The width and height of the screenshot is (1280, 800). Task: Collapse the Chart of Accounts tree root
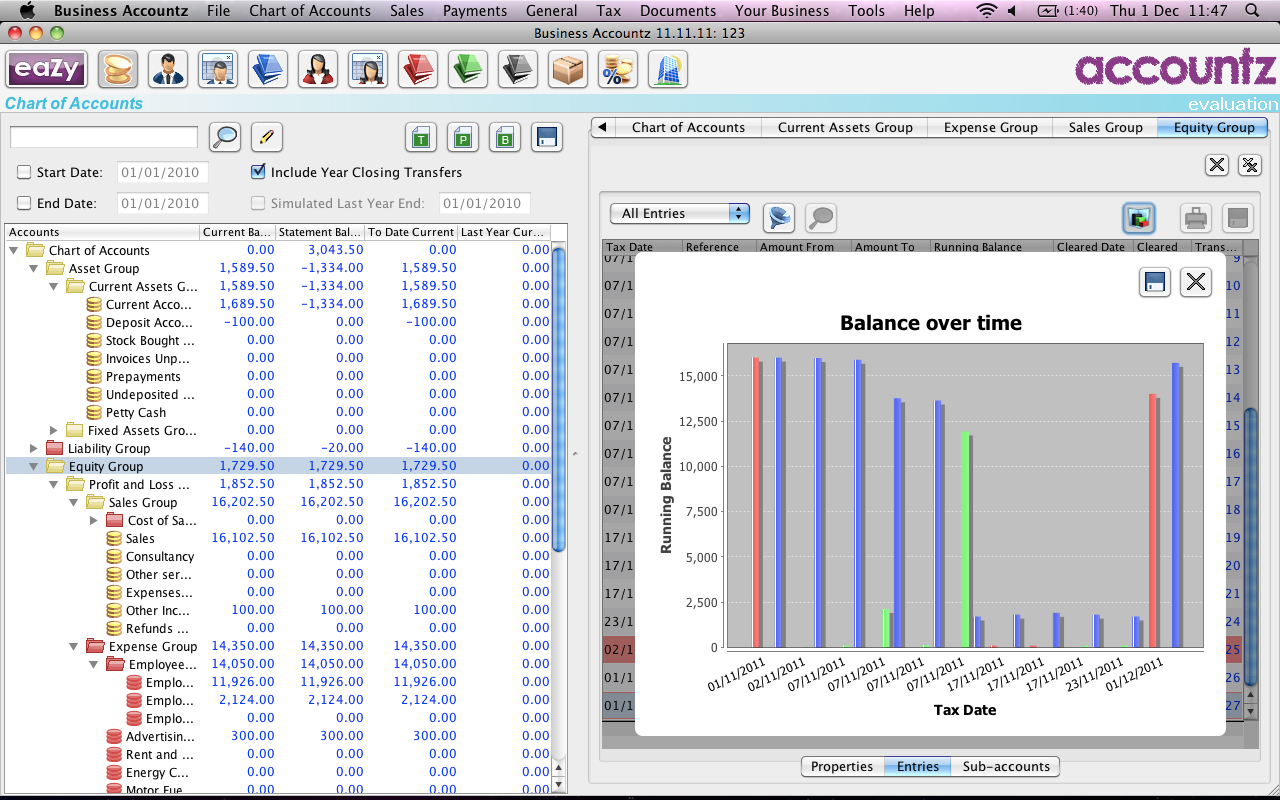[x=14, y=250]
